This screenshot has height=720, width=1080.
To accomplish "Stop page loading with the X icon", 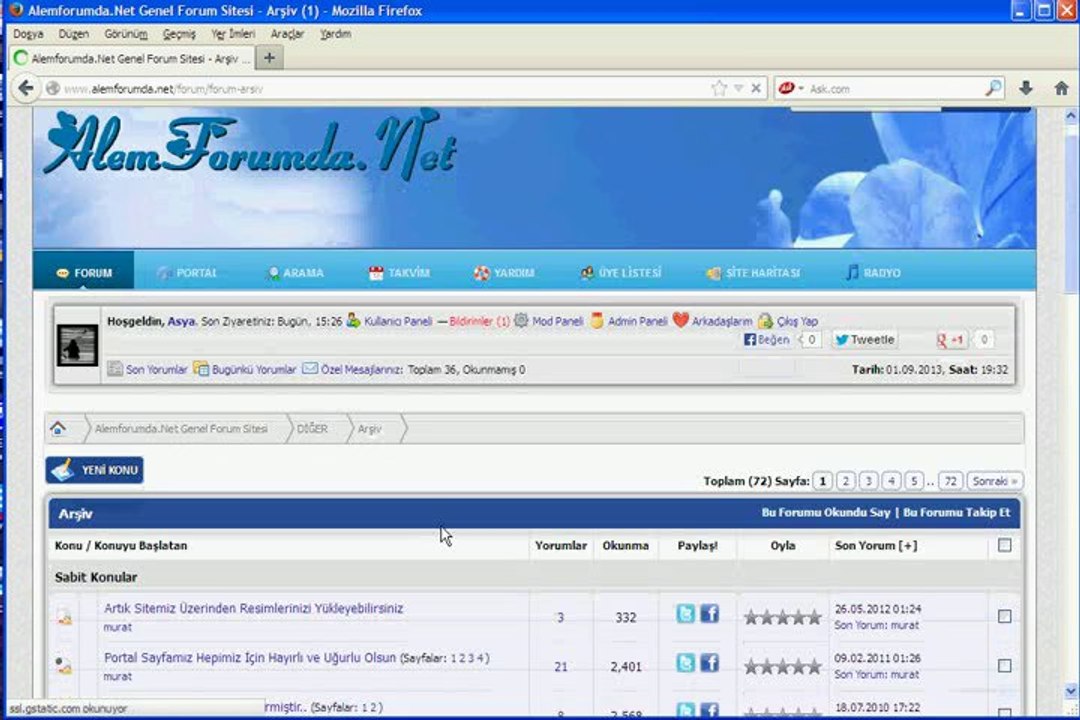I will coord(756,88).
